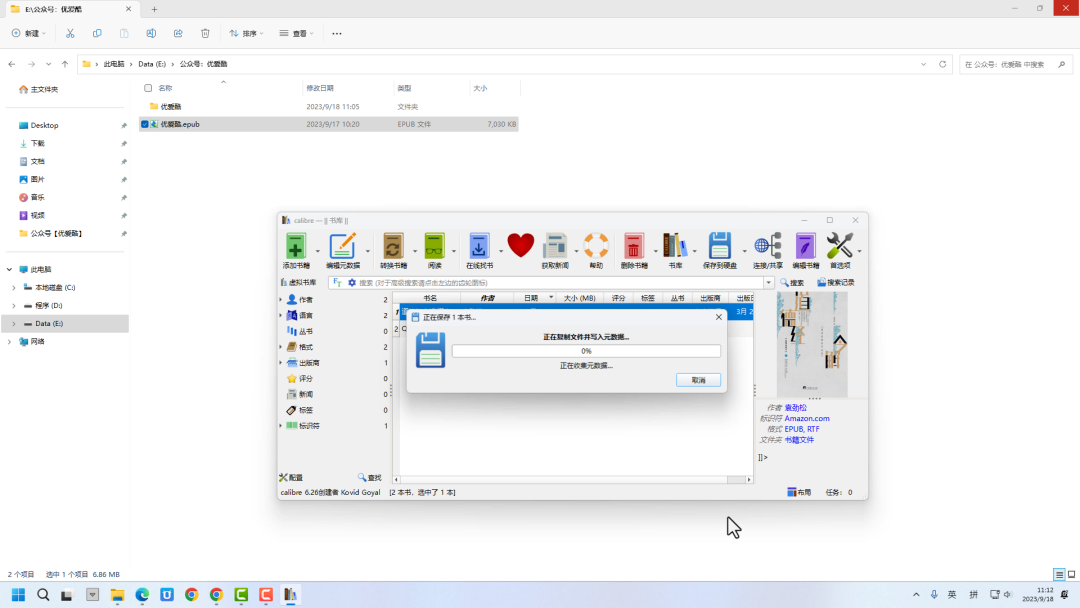Click the red heart donate icon in calibre

[521, 246]
